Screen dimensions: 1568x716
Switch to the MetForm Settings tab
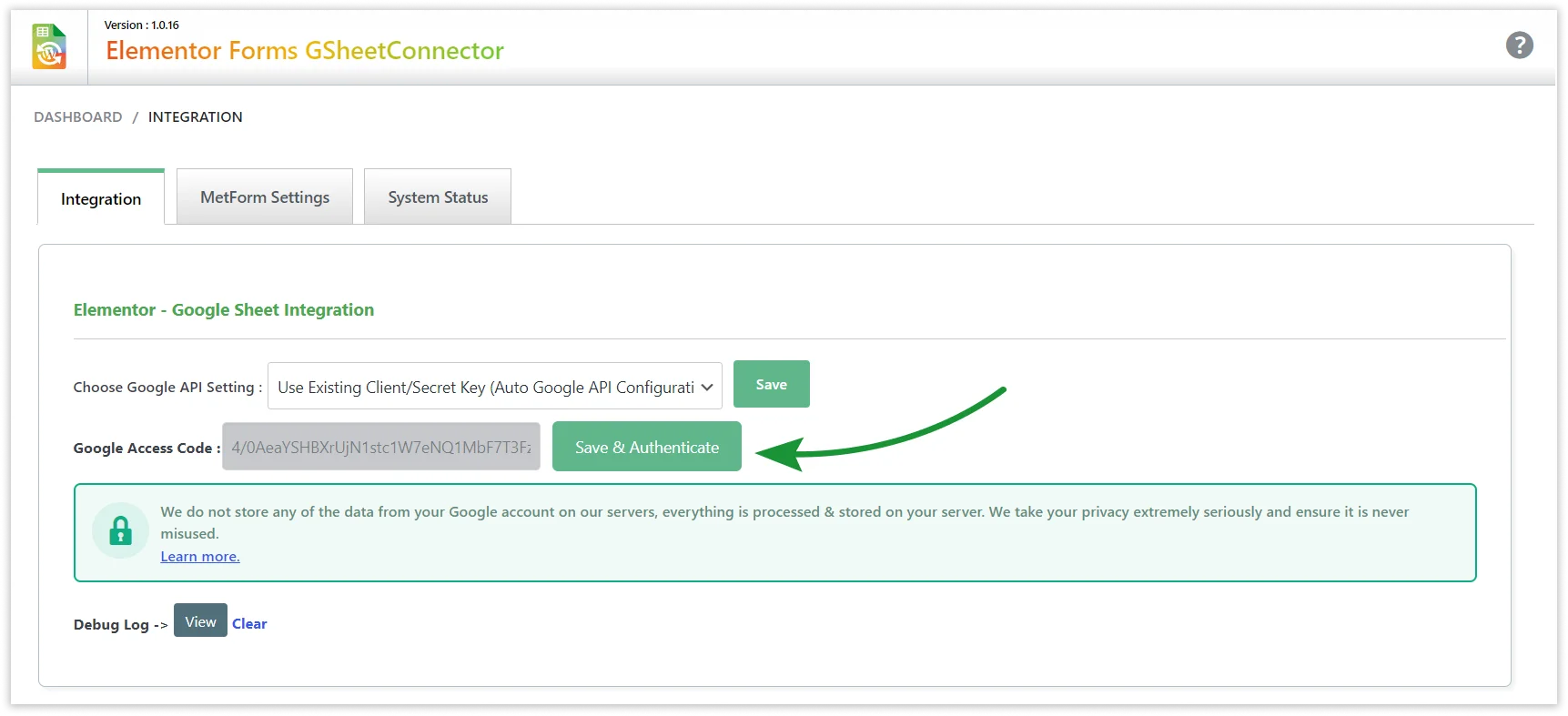pyautogui.click(x=265, y=197)
